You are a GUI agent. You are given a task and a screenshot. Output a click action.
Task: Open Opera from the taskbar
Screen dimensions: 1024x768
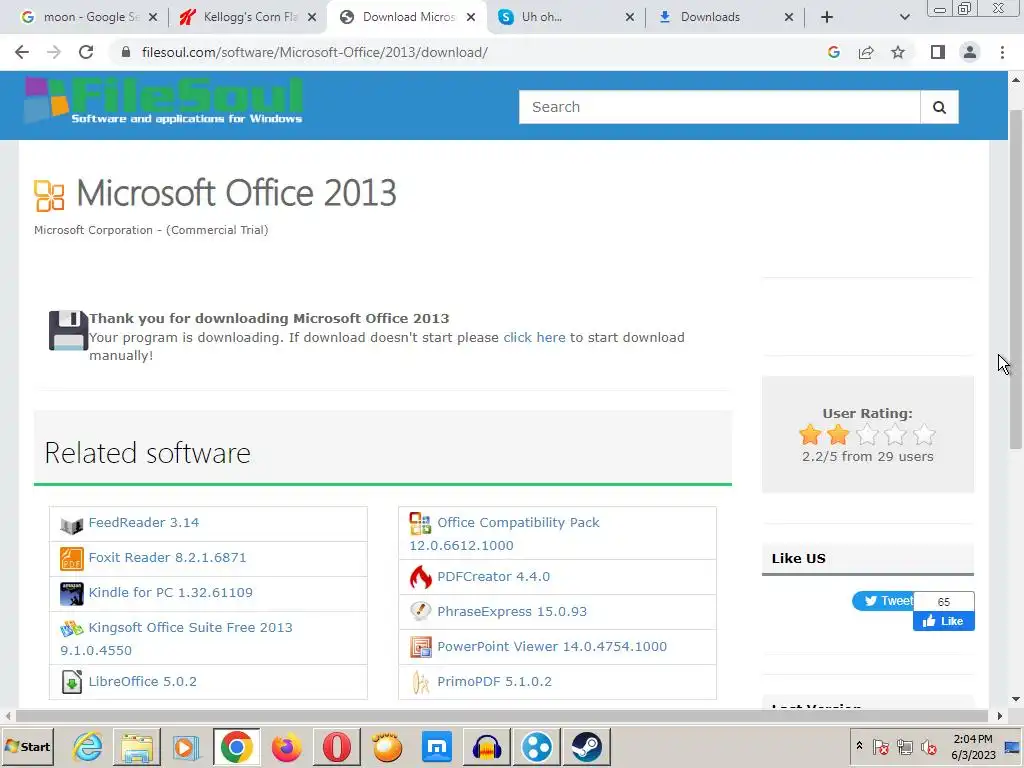pos(336,747)
